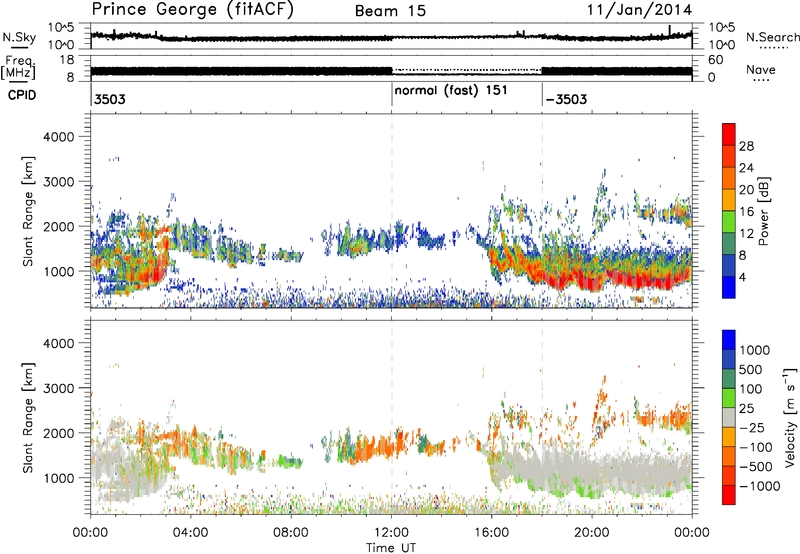Click the 'Velocity [m s-1]' colorbar label
This screenshot has height=554, width=800.
coord(790,418)
